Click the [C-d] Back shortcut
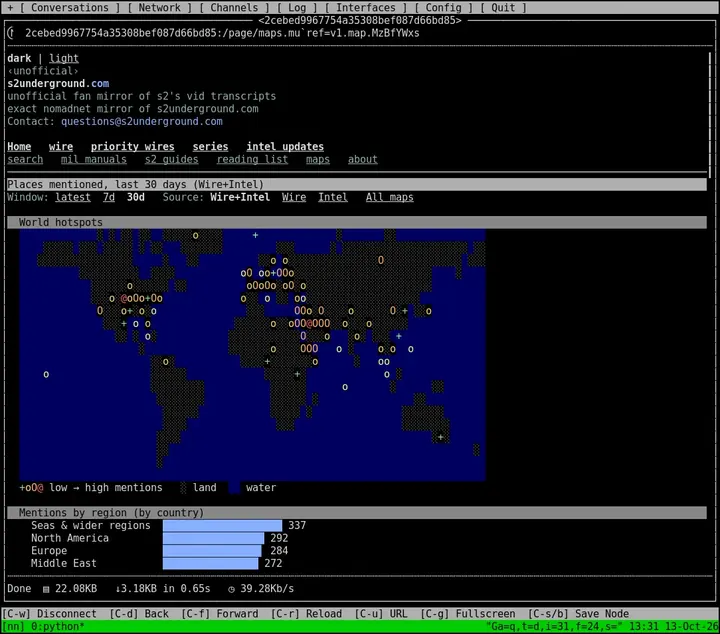Viewport: 720px width, 634px height. click(139, 614)
